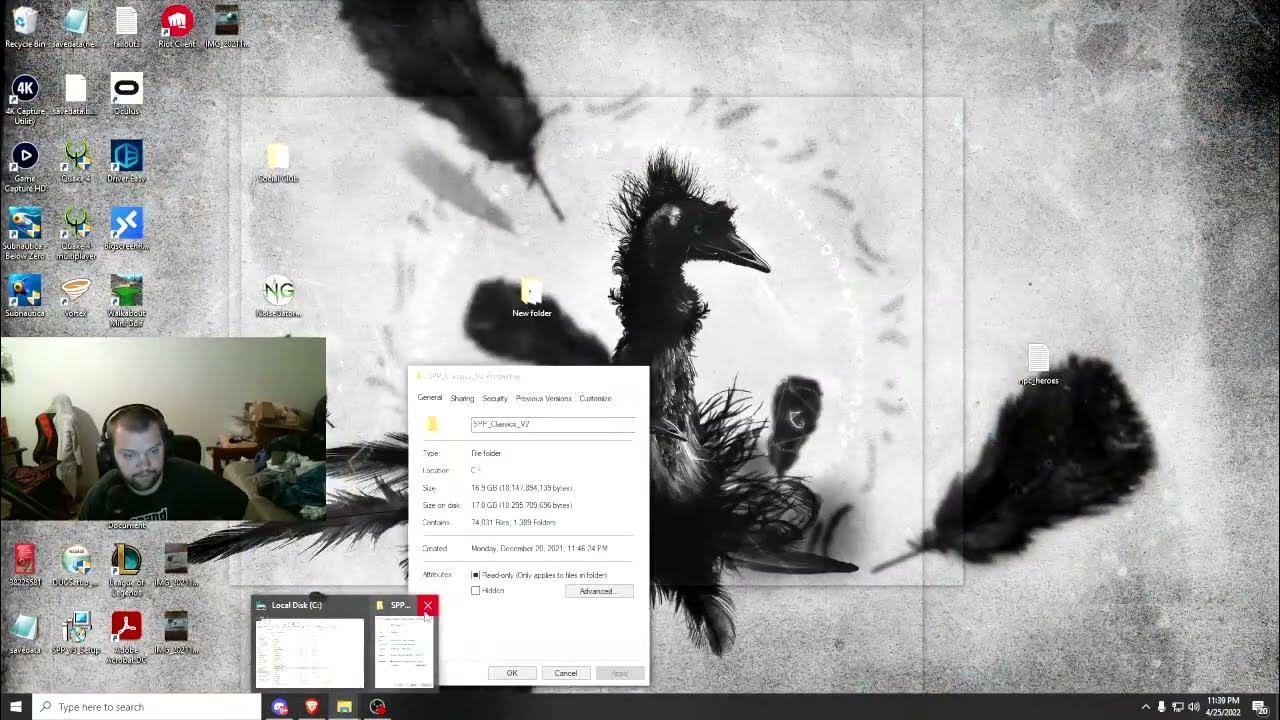Switch to the Customize tab

[595, 398]
